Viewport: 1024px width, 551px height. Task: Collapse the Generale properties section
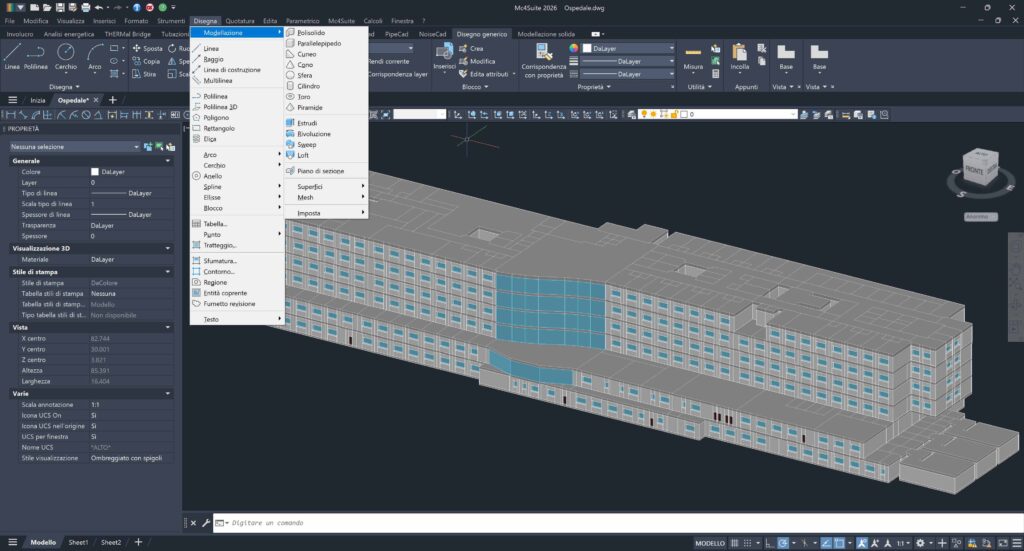coord(168,161)
